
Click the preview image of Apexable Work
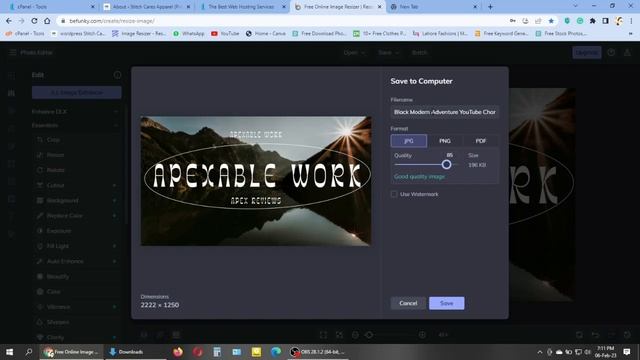point(256,181)
